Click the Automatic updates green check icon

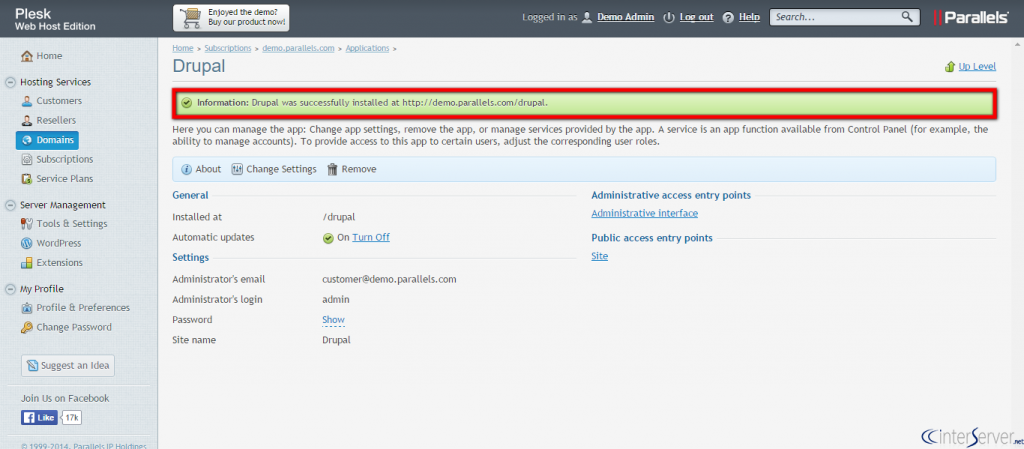click(328, 238)
